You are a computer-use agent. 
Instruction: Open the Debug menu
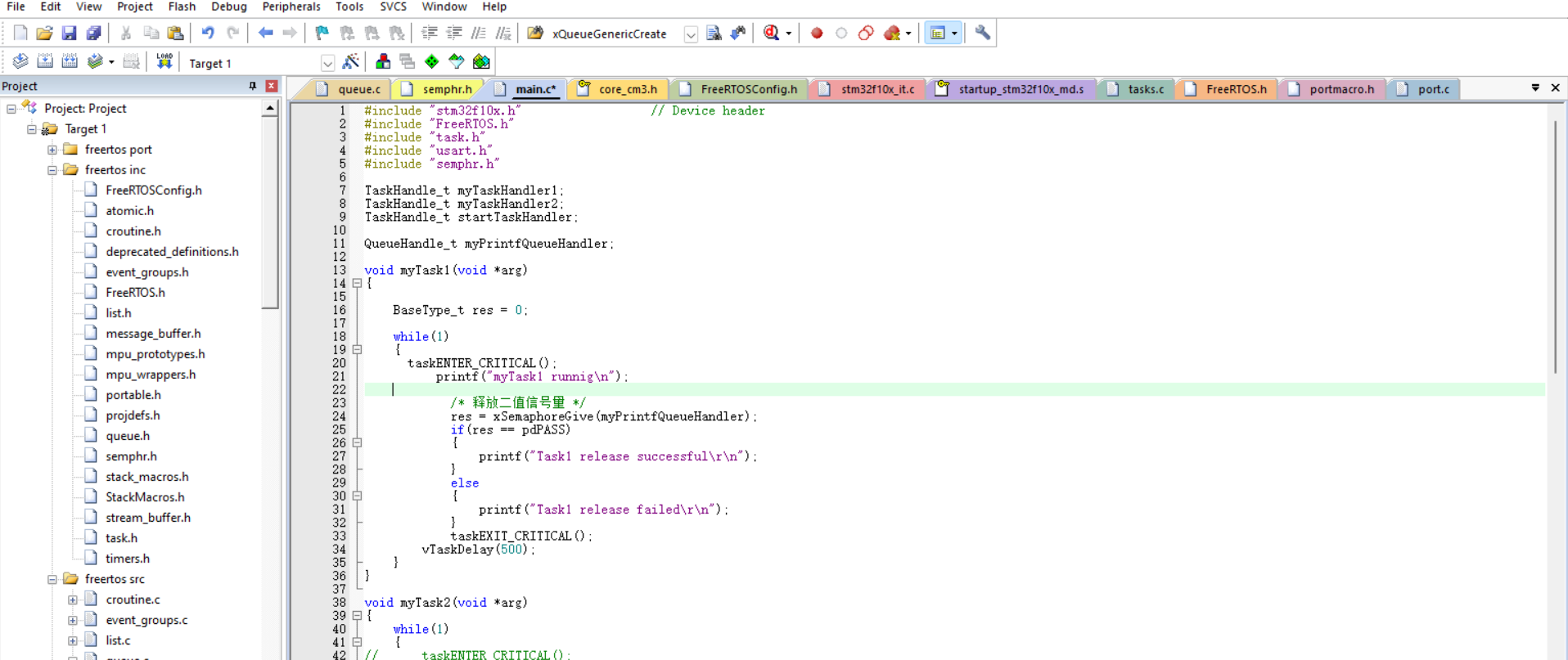[x=228, y=7]
